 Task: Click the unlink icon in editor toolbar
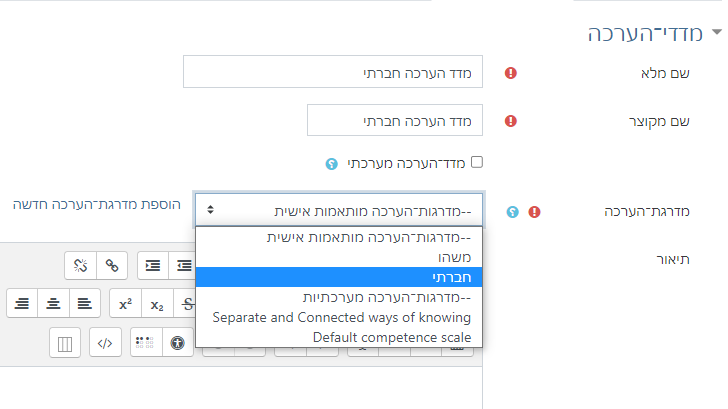click(82, 265)
